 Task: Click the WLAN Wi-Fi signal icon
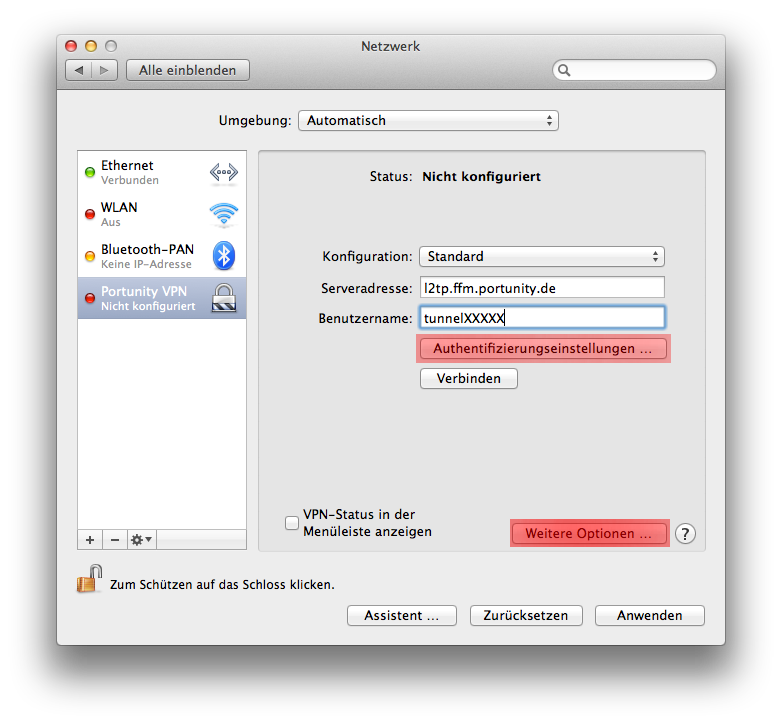(x=223, y=214)
